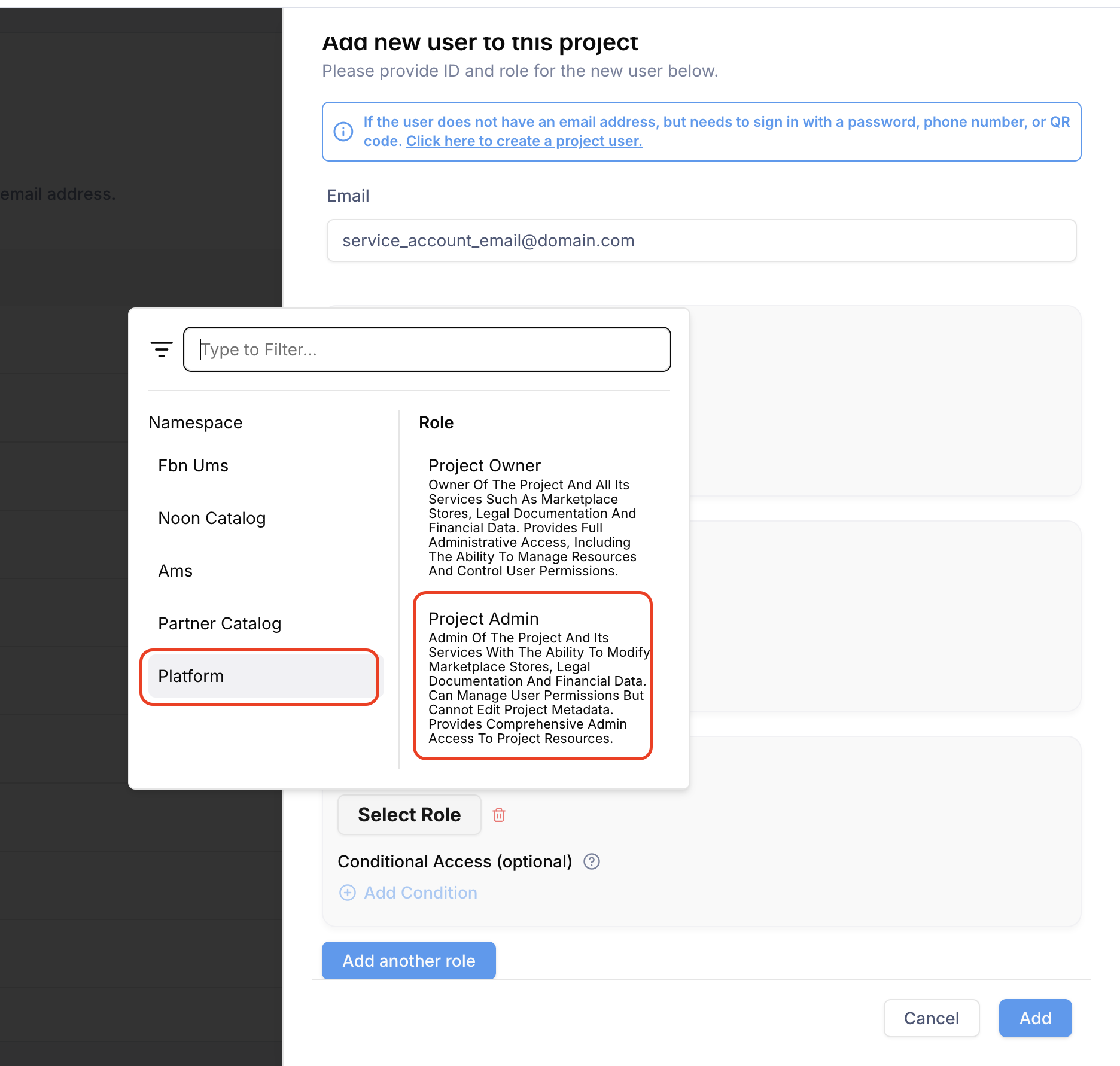
Task: Delete role using the red trash icon
Action: [x=499, y=815]
